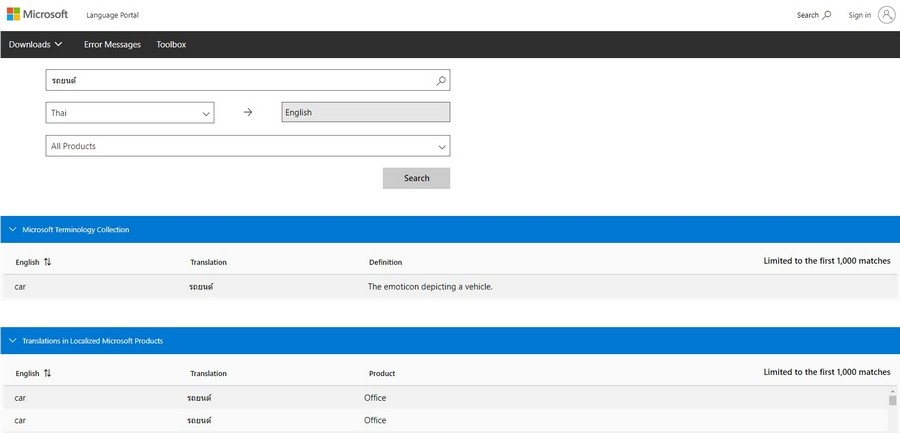Open the All Products dropdown
Screen dimensions: 900x433
(248, 146)
